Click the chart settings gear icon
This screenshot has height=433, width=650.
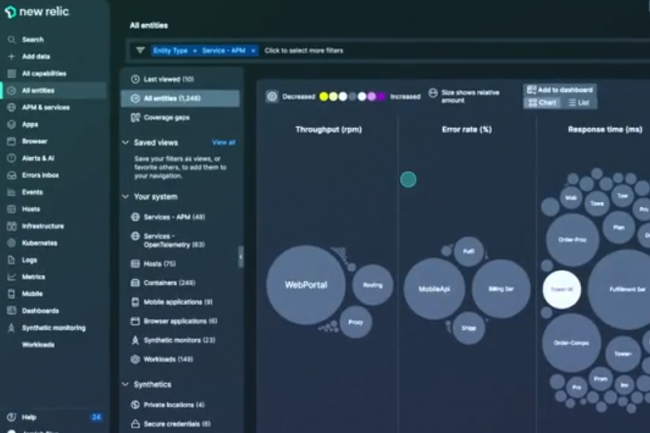tap(272, 97)
